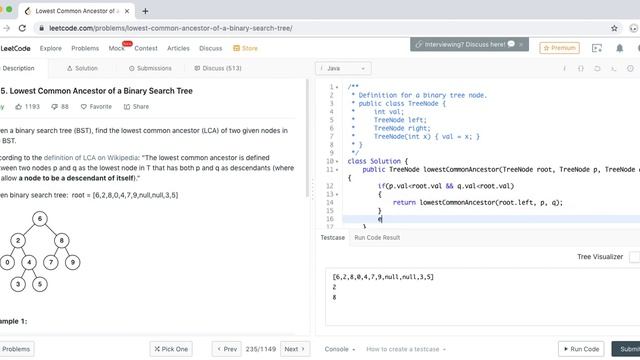Select the Testcase tab
This screenshot has height=360, width=640.
point(333,238)
